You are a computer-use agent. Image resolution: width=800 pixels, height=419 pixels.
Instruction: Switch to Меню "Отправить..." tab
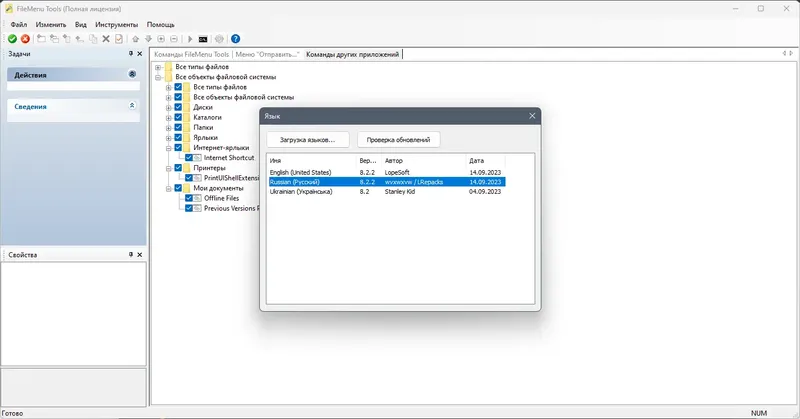click(267, 54)
